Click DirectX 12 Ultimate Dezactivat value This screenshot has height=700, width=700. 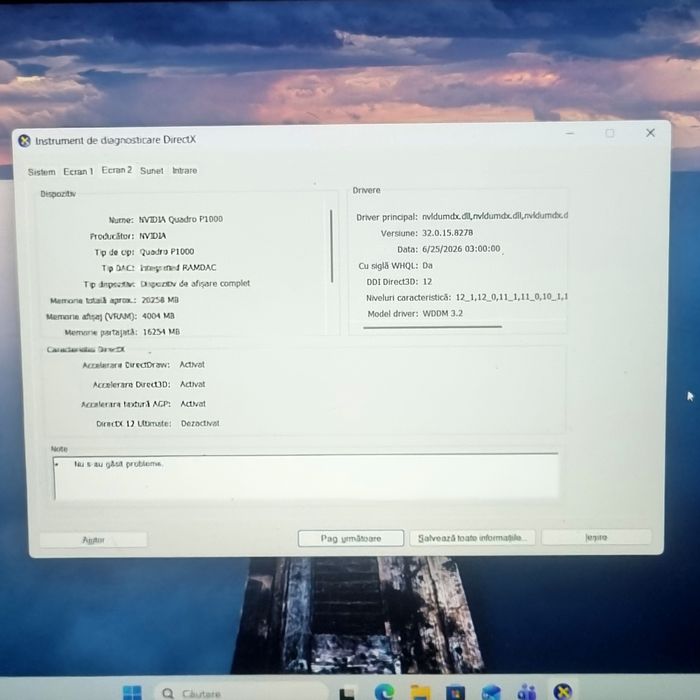[200, 423]
